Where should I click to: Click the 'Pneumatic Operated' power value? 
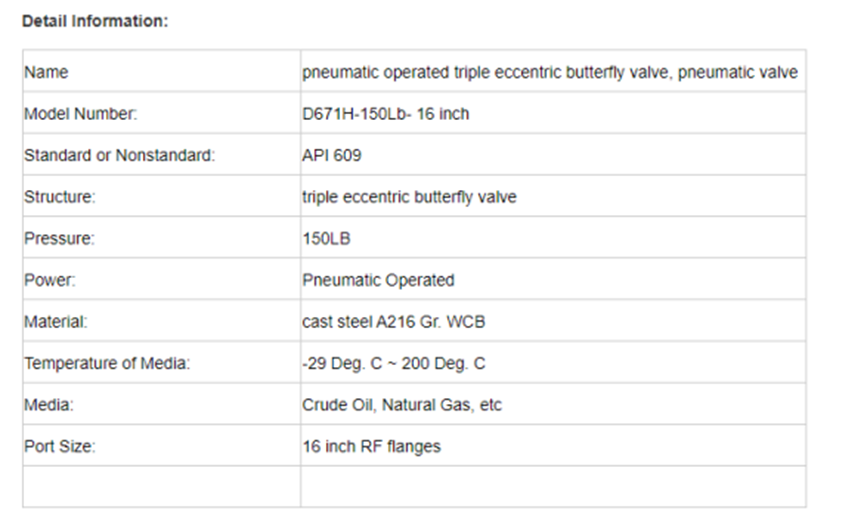[378, 281]
